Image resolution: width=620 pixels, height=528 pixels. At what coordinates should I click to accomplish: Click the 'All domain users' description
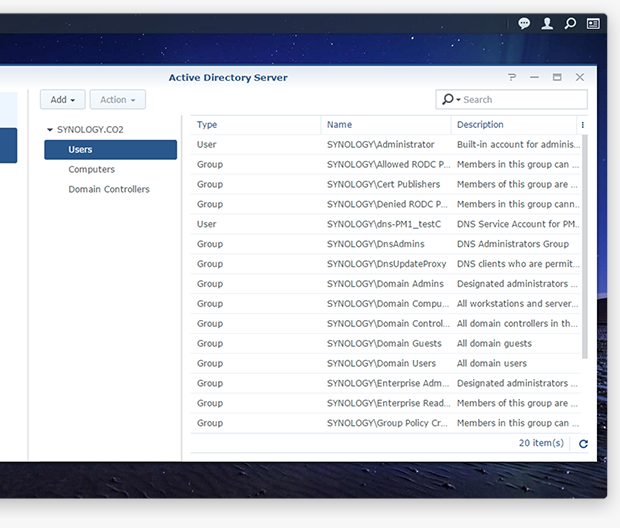click(492, 363)
